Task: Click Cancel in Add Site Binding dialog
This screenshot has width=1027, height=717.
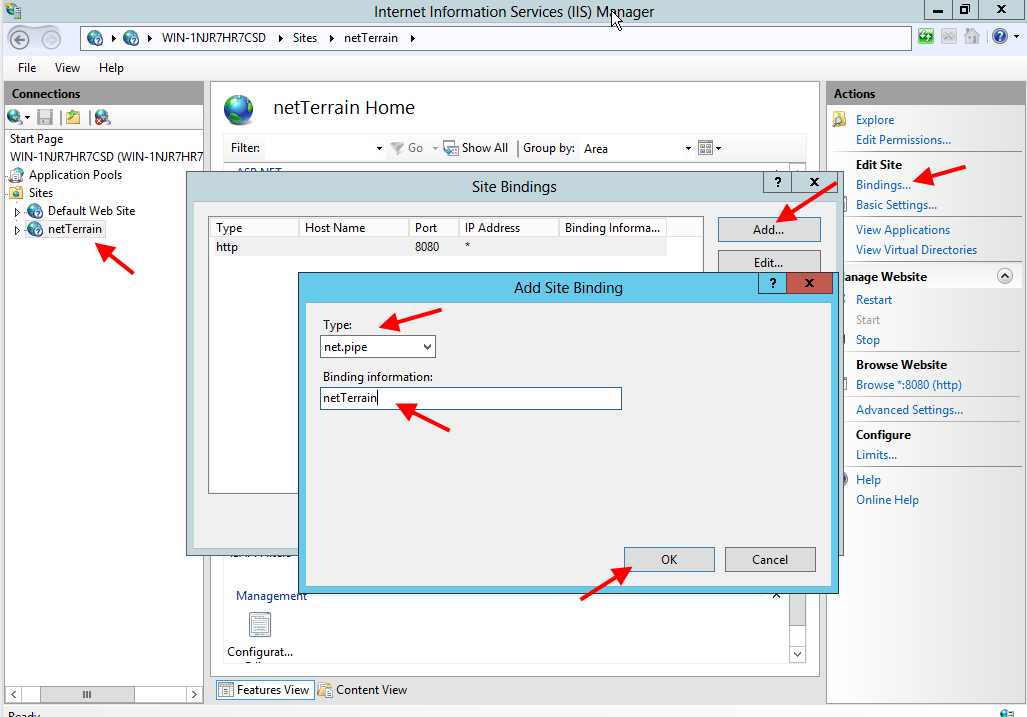Action: 769,559
